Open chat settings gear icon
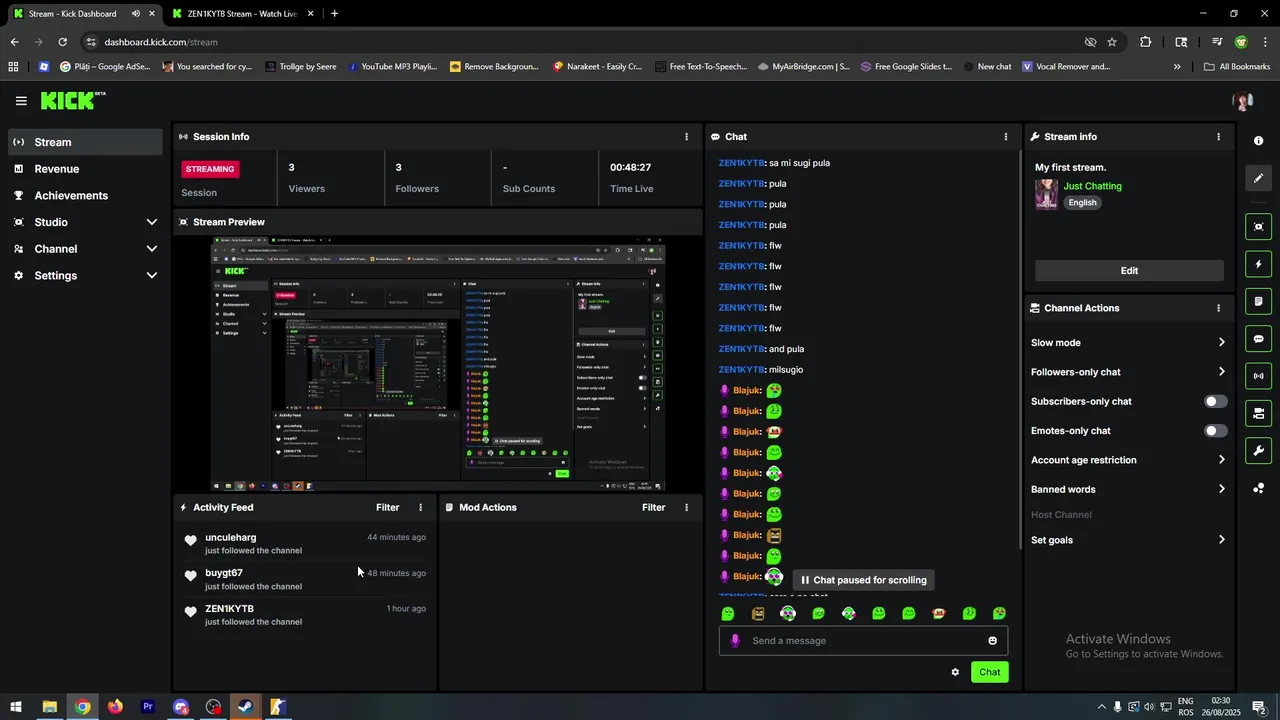 (x=955, y=672)
